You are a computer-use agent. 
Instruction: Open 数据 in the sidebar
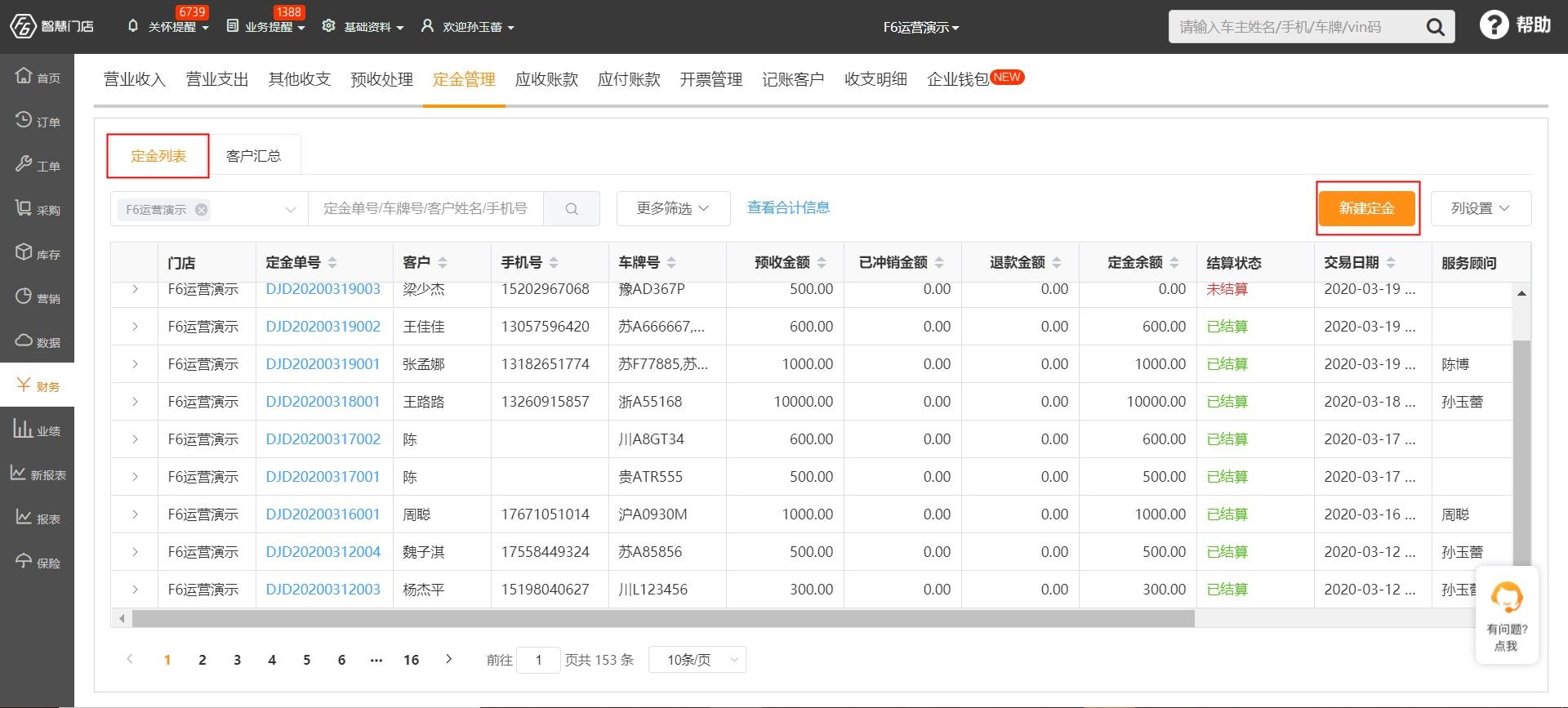coord(38,341)
